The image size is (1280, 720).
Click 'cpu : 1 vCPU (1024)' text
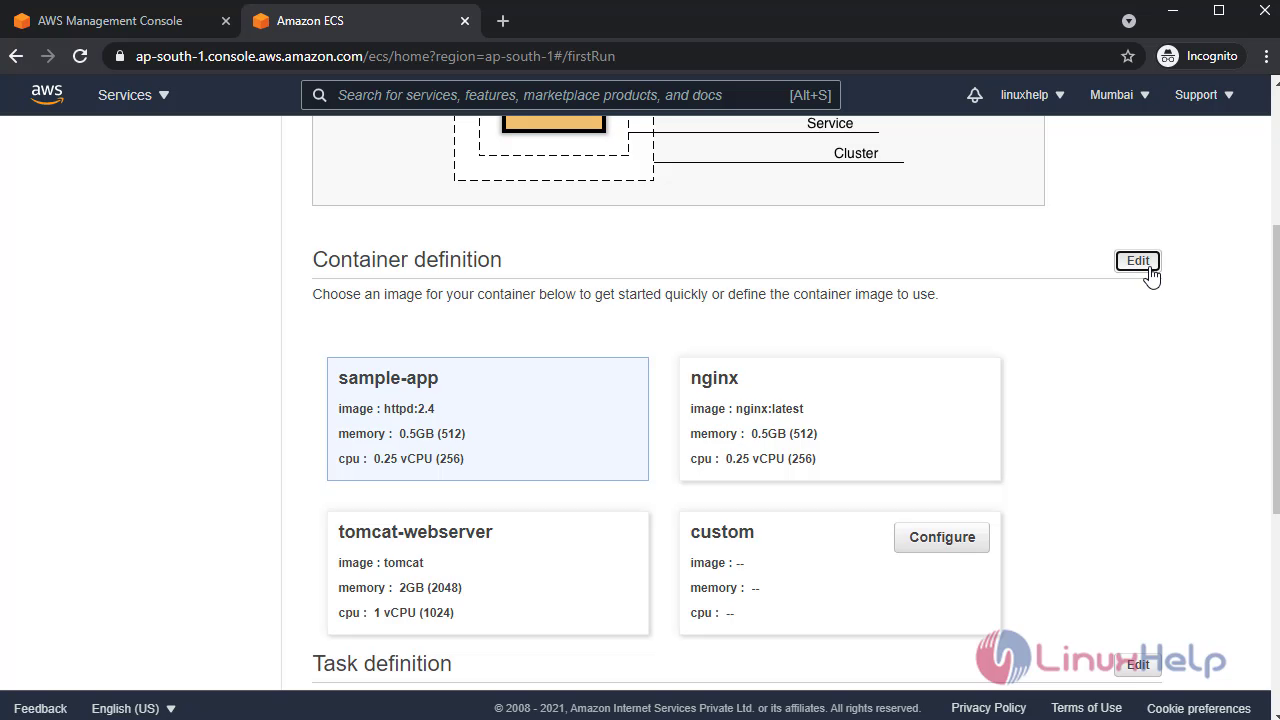(396, 613)
